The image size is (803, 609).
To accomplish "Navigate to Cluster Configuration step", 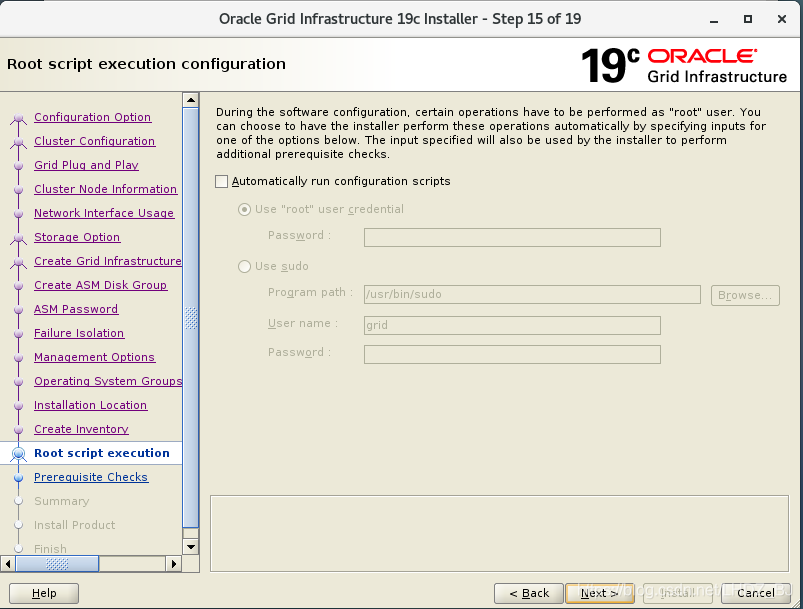I will (94, 141).
